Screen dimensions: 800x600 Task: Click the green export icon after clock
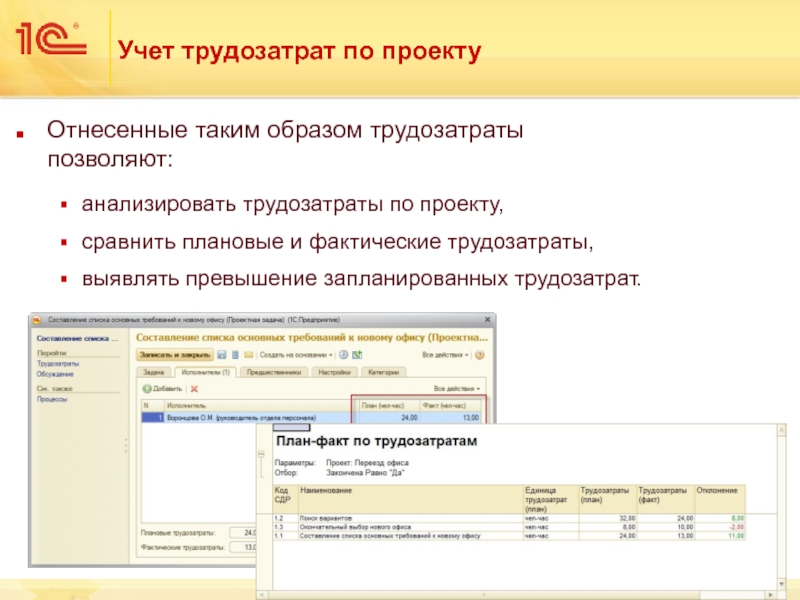click(357, 355)
